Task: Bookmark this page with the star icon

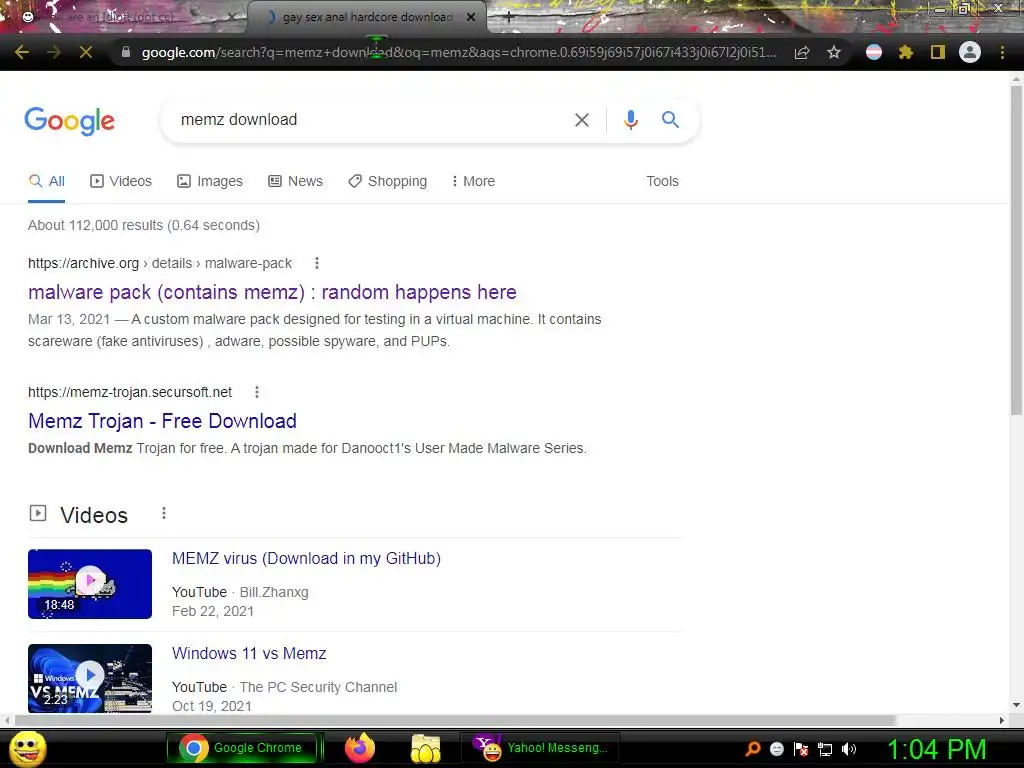Action: pos(834,52)
